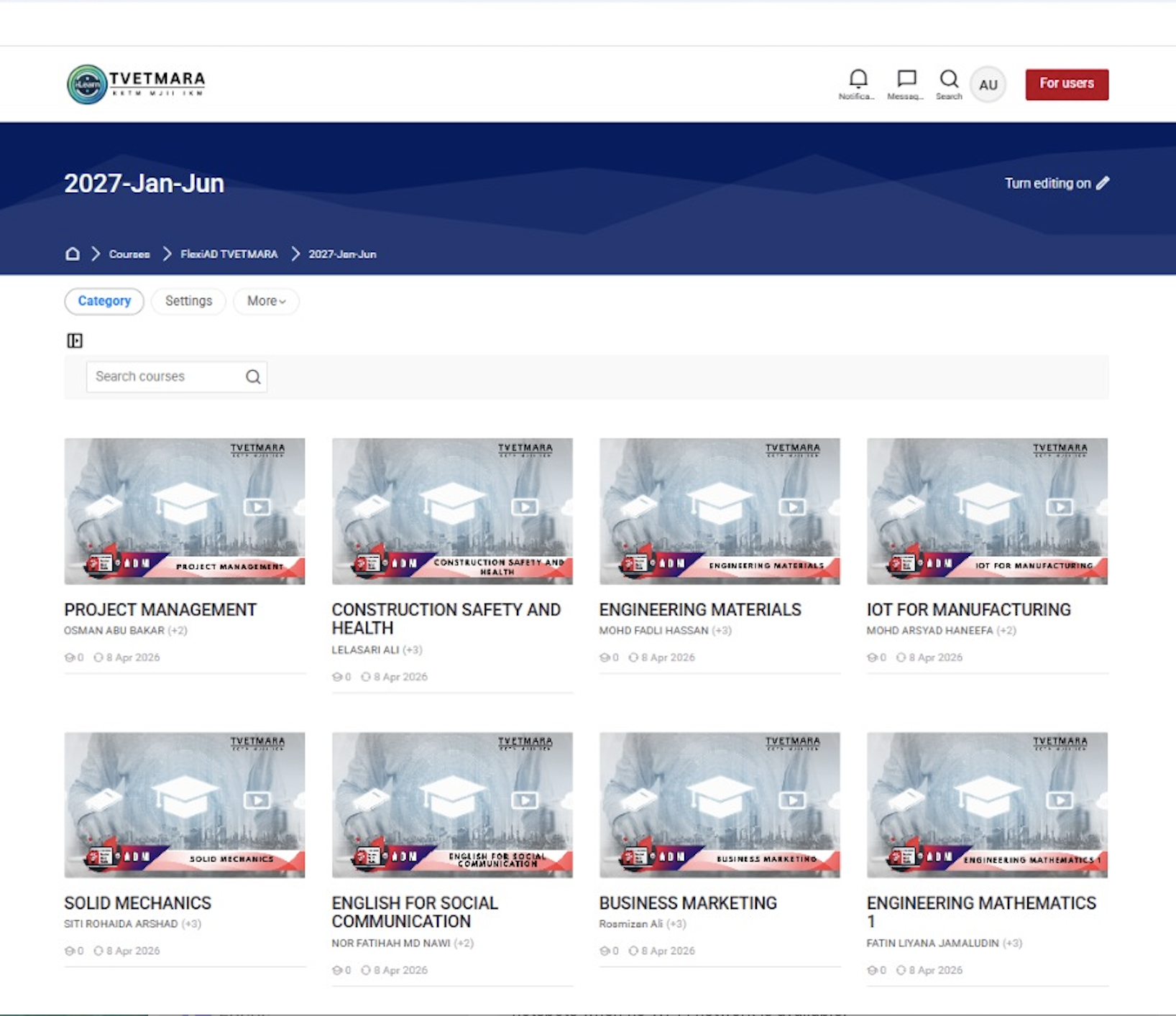Screen dimensions: 1176x1016
Task: Click CONSTRUCTION SAFETY AND HEALTH title
Action: 446,619
